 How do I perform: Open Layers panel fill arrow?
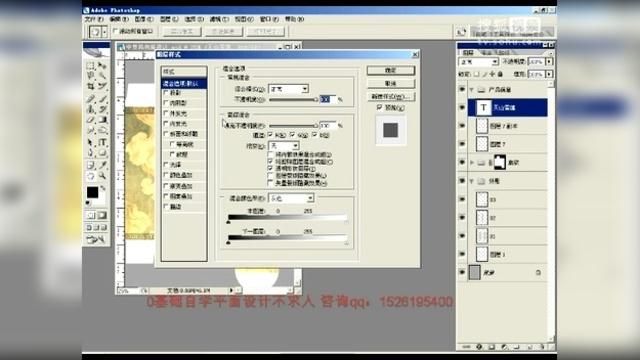[x=549, y=74]
